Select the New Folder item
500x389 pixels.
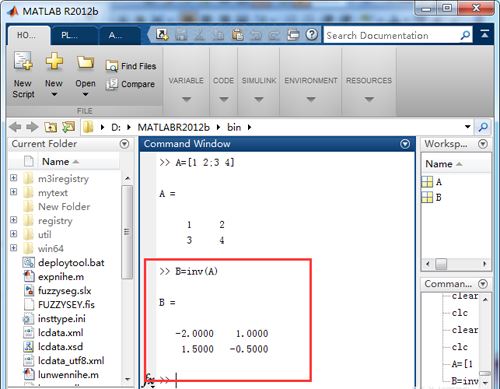pos(64,207)
